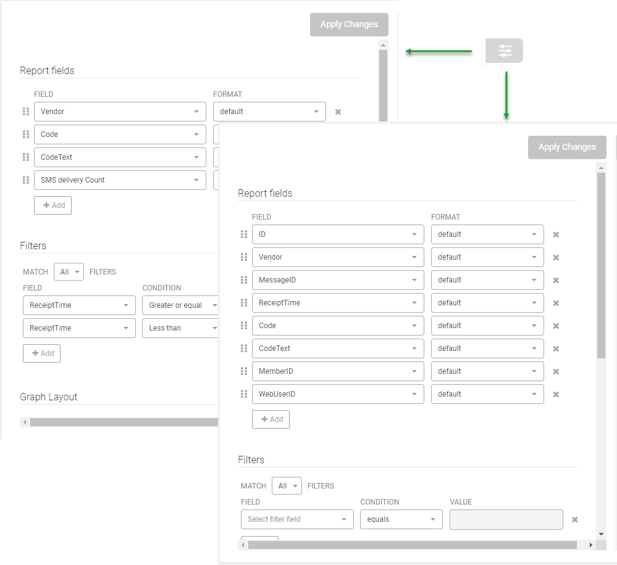Add a report field in front panel
This screenshot has height=565, width=617.
pyautogui.click(x=271, y=419)
